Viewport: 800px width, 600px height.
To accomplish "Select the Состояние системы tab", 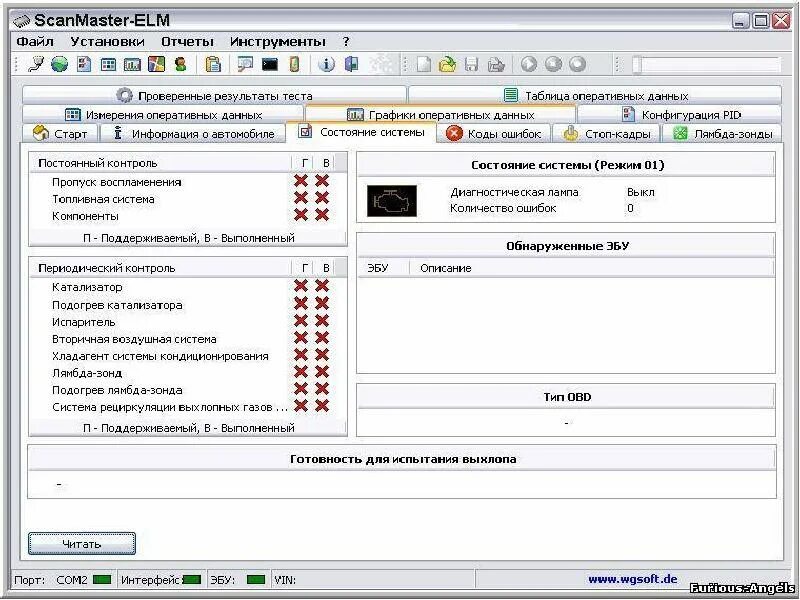I will 361,133.
